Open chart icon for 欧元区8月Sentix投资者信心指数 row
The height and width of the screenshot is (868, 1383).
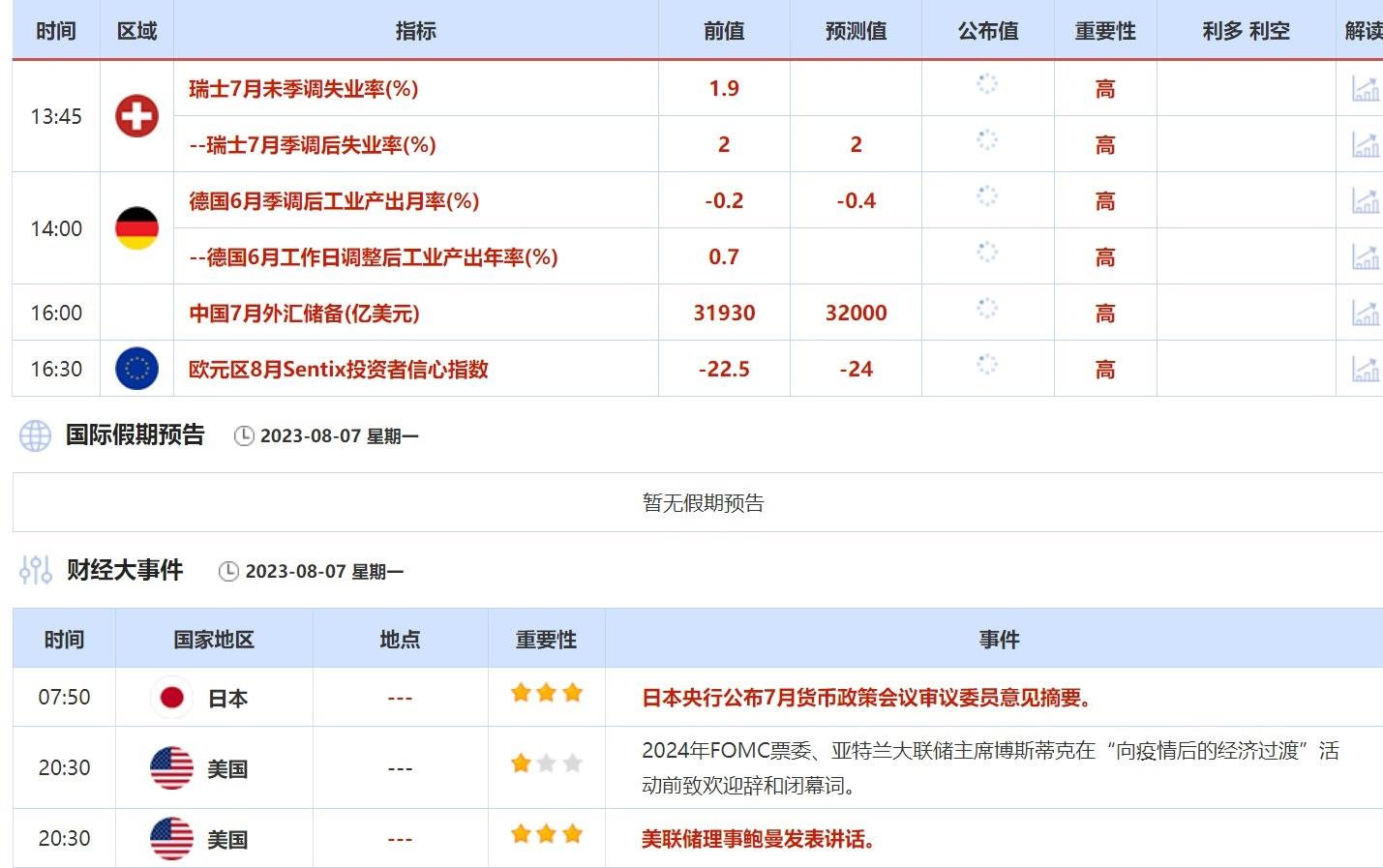click(x=1365, y=370)
